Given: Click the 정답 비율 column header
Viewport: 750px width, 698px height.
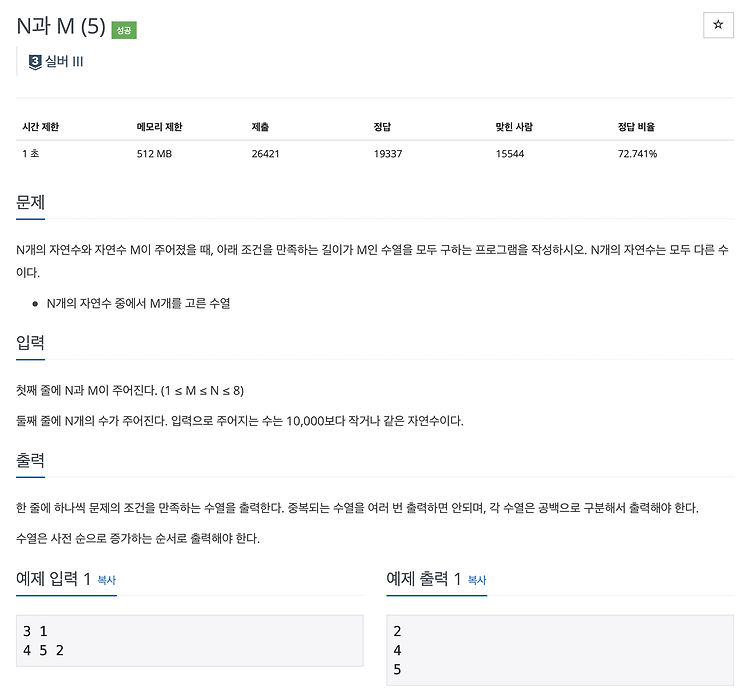Looking at the screenshot, I should [636, 127].
